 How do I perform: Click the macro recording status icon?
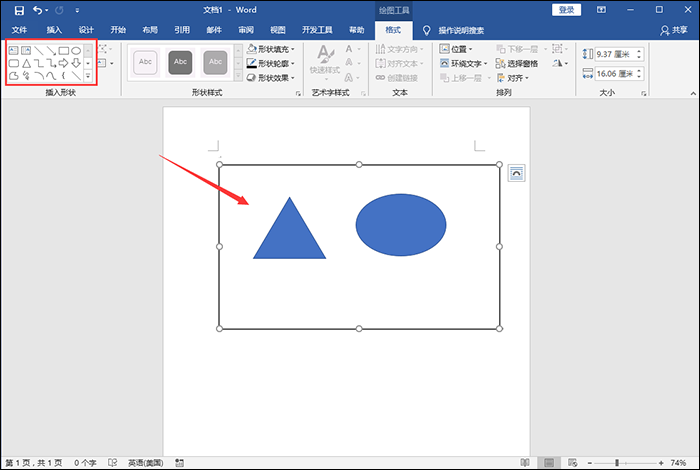tap(179, 462)
